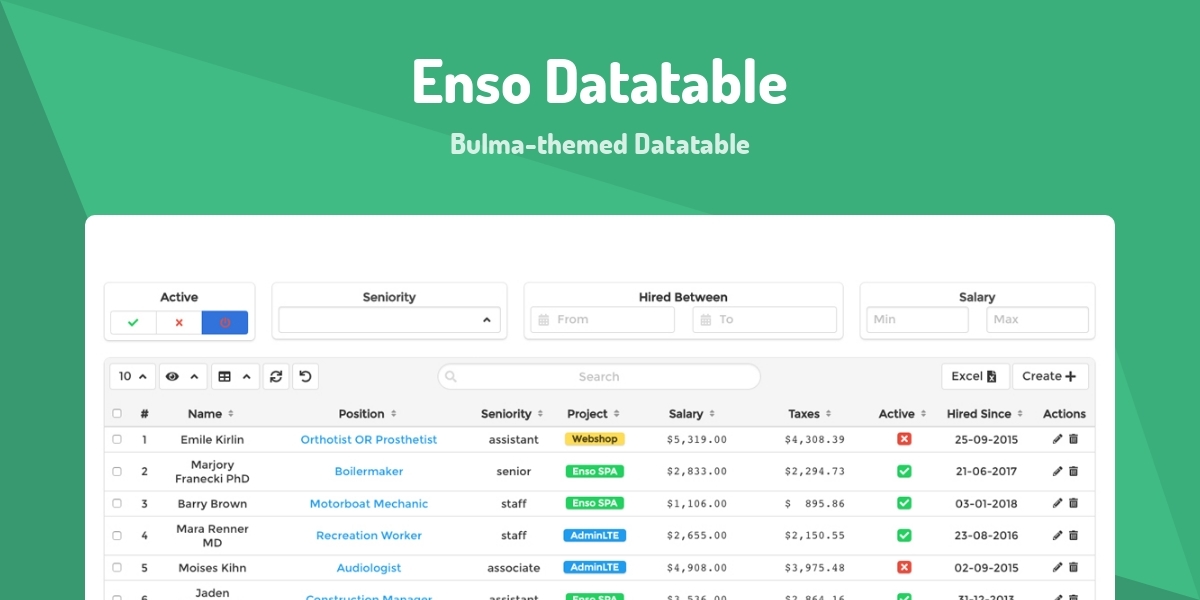This screenshot has height=600, width=1200.
Task: Delete Barry Brown's row using trash icon
Action: point(1073,503)
